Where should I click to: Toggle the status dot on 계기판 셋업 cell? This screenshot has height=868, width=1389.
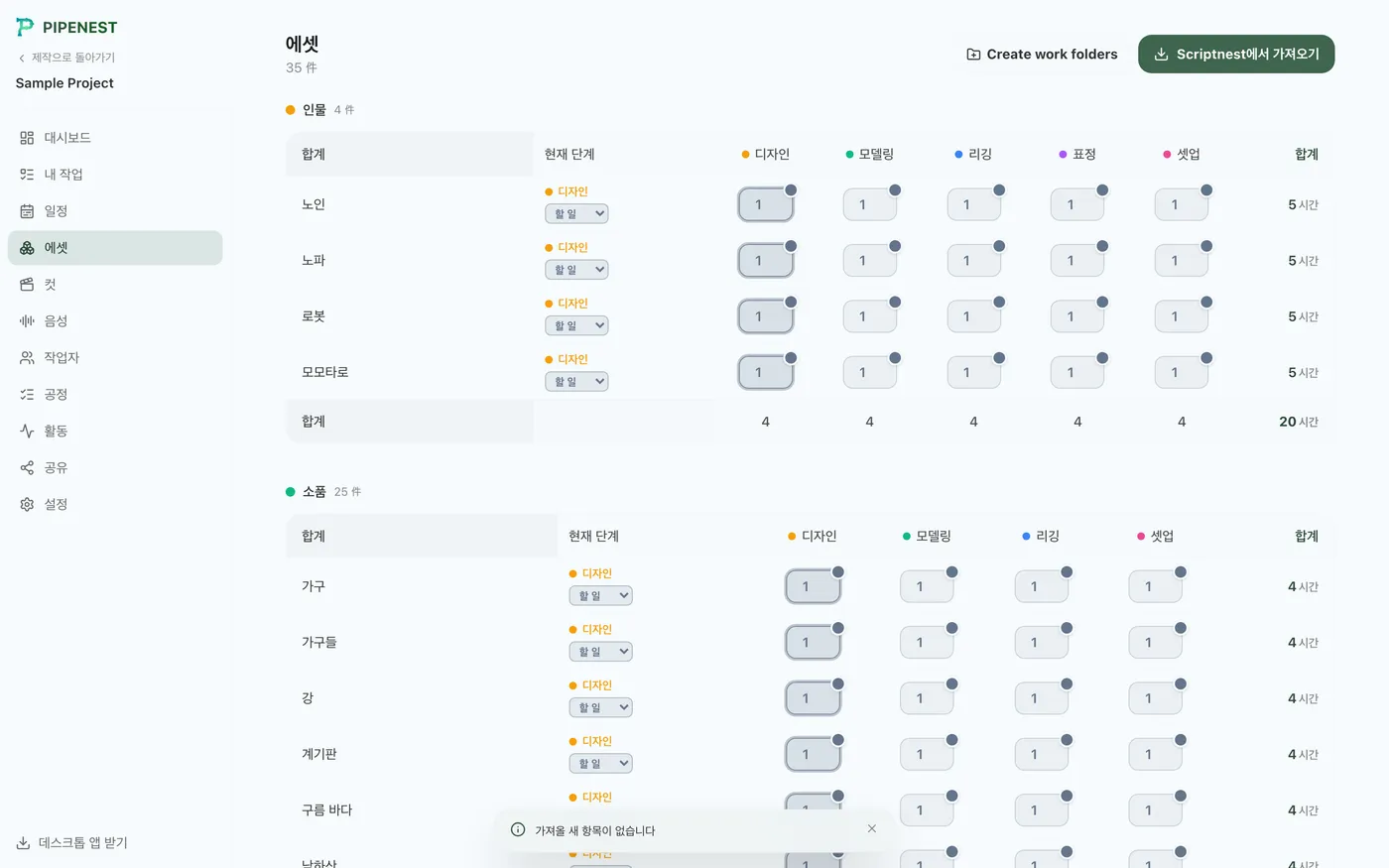click(1181, 739)
